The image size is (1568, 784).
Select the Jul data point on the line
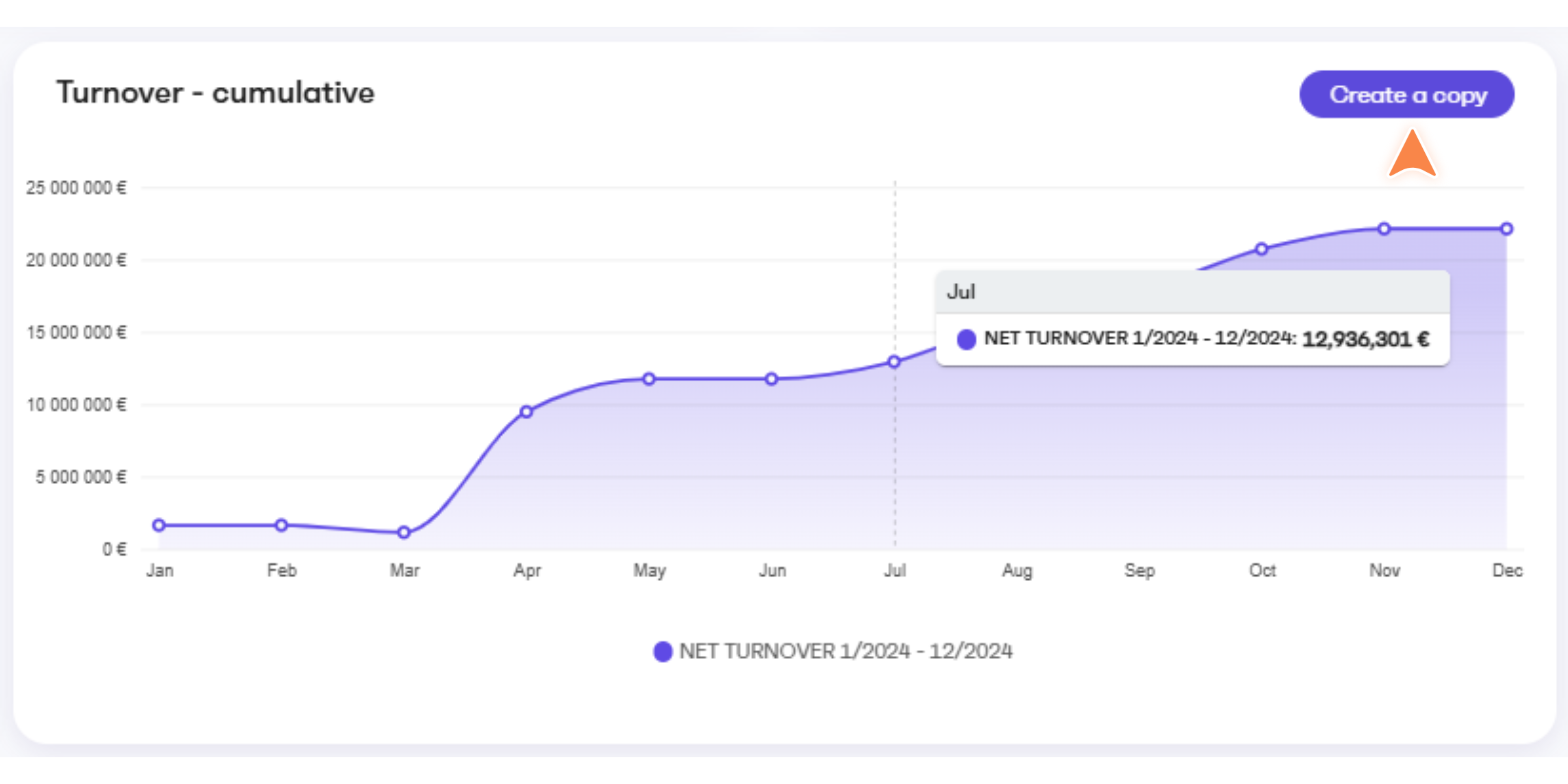[x=894, y=362]
